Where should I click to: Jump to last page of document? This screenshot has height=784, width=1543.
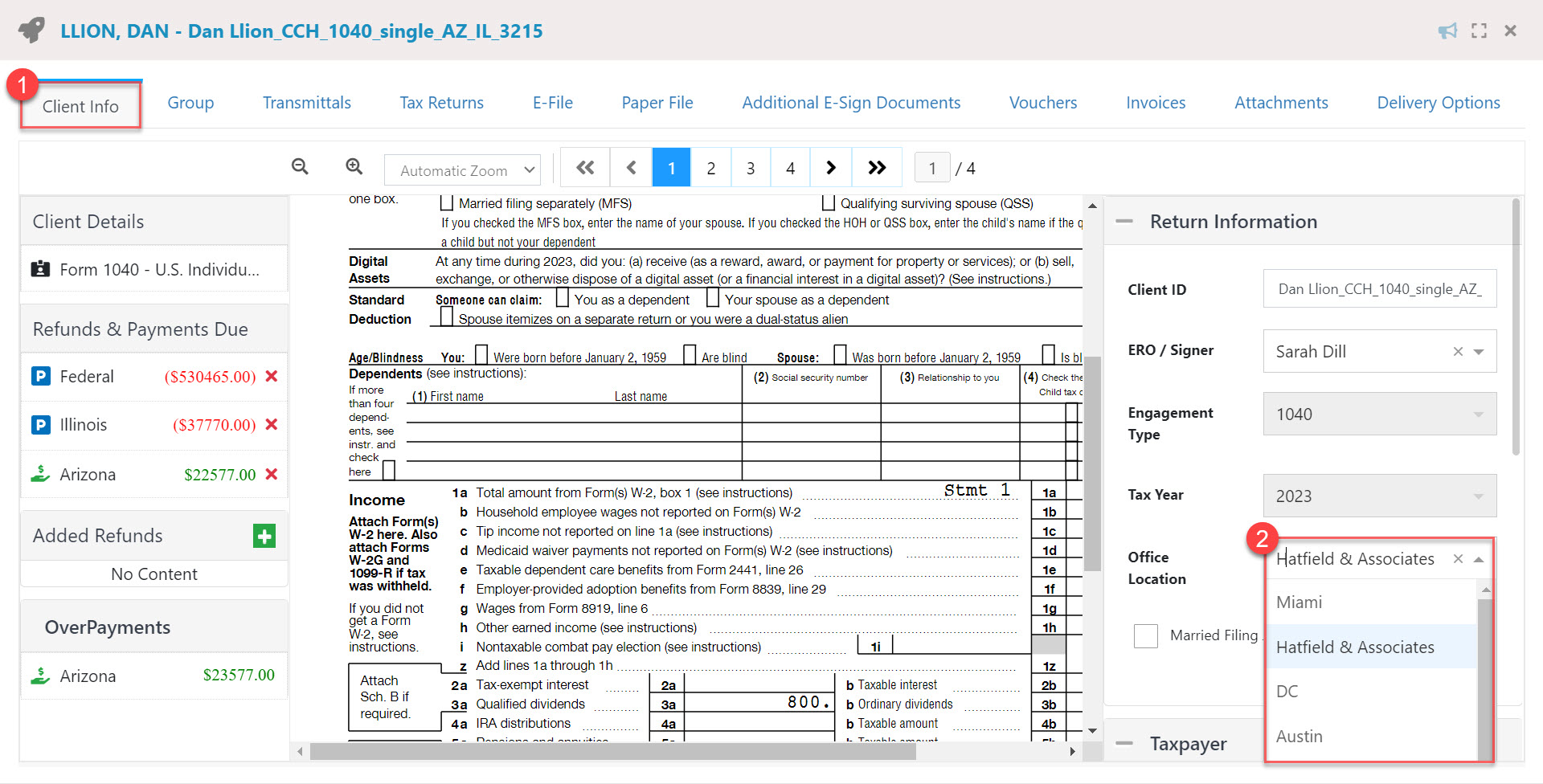coord(877,168)
